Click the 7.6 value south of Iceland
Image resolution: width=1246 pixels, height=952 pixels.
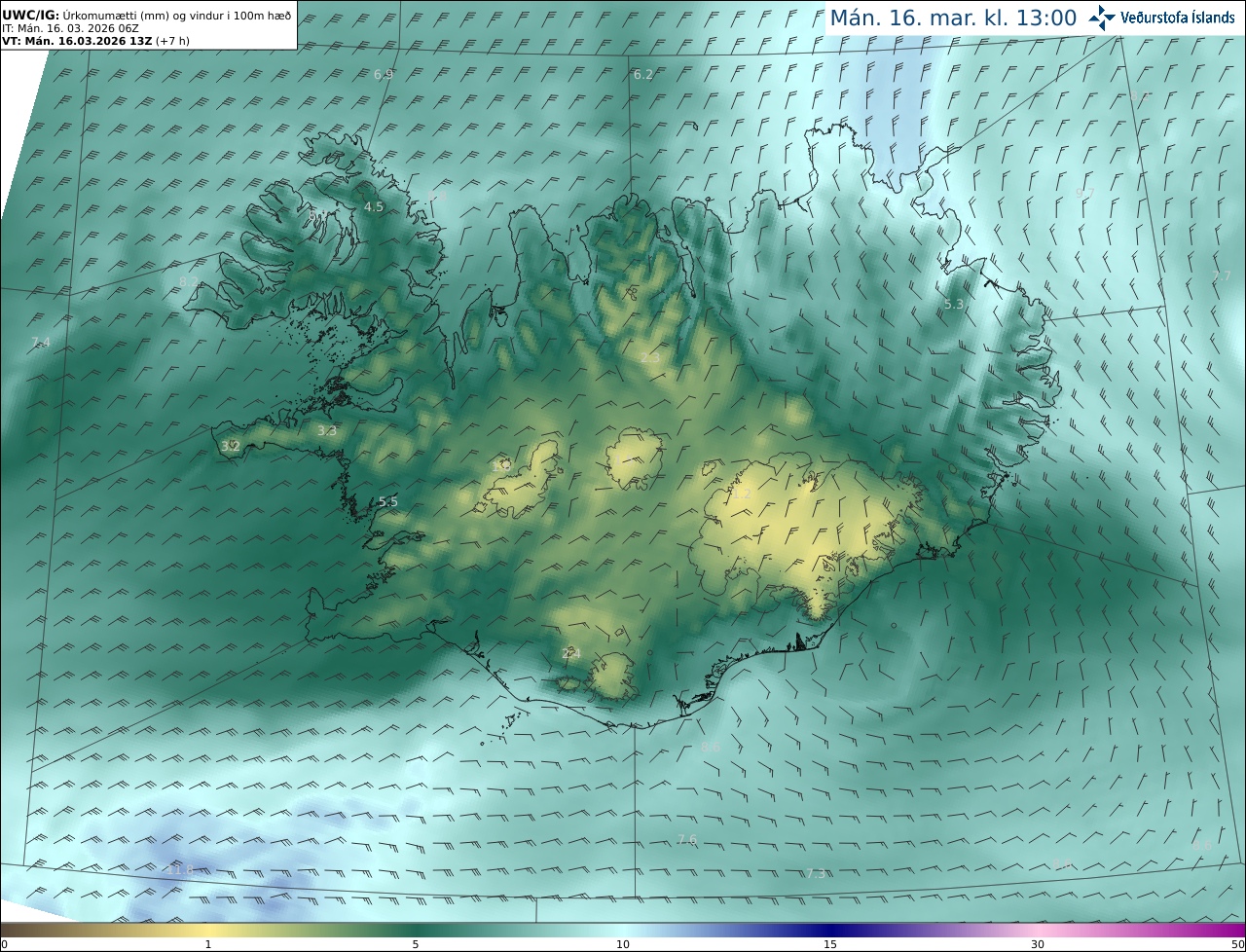(687, 839)
